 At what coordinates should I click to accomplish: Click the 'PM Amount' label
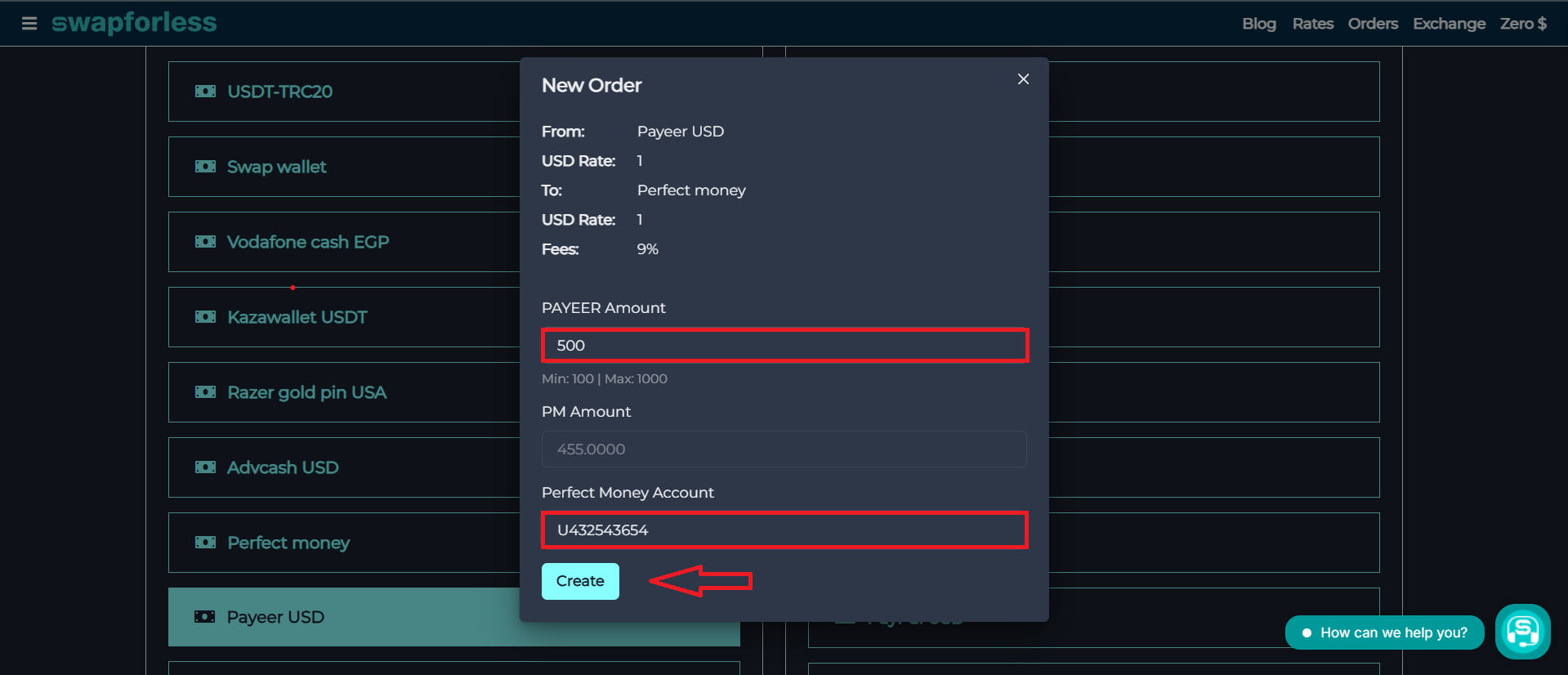pos(587,412)
